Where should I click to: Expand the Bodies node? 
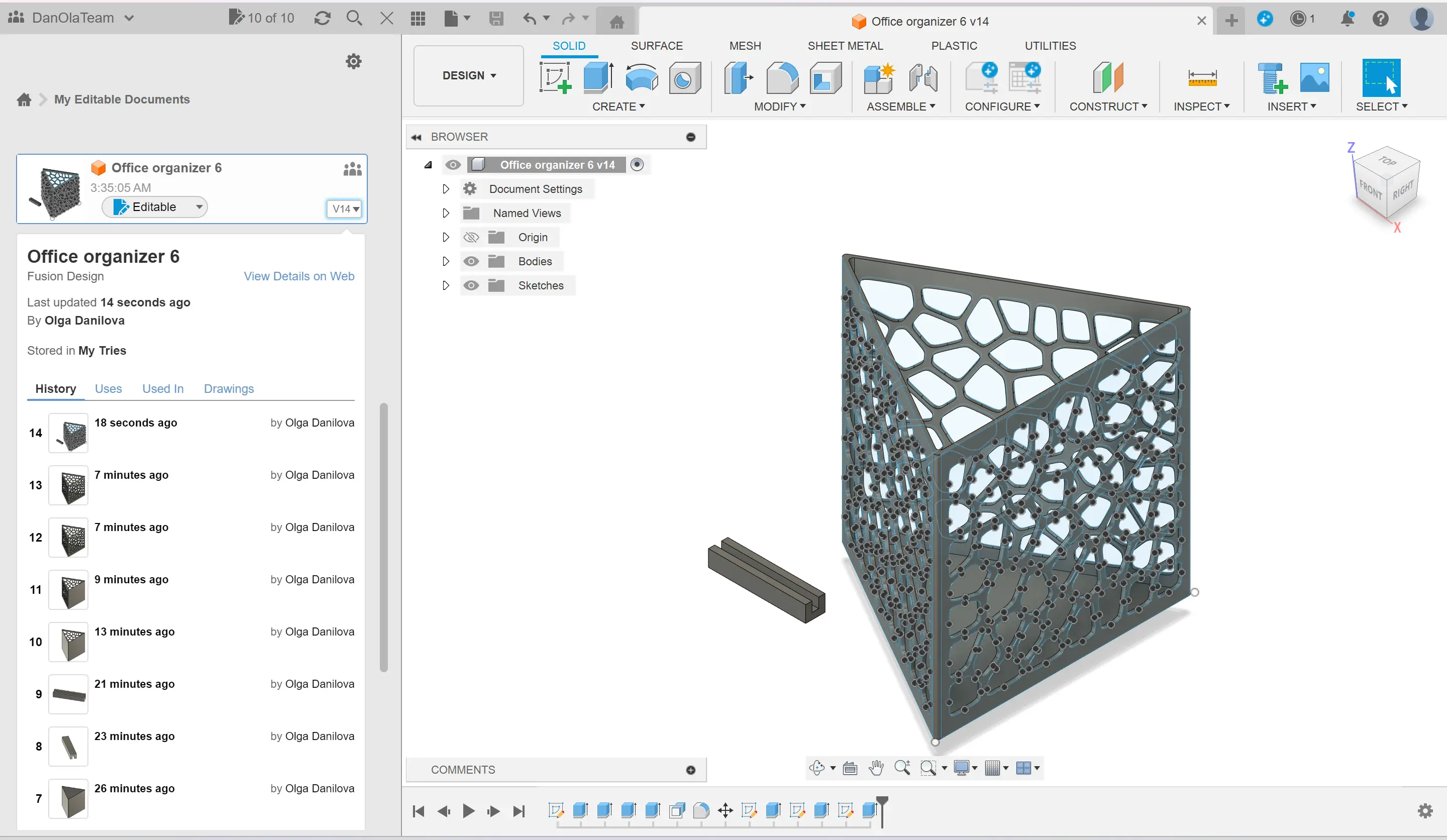[446, 261]
